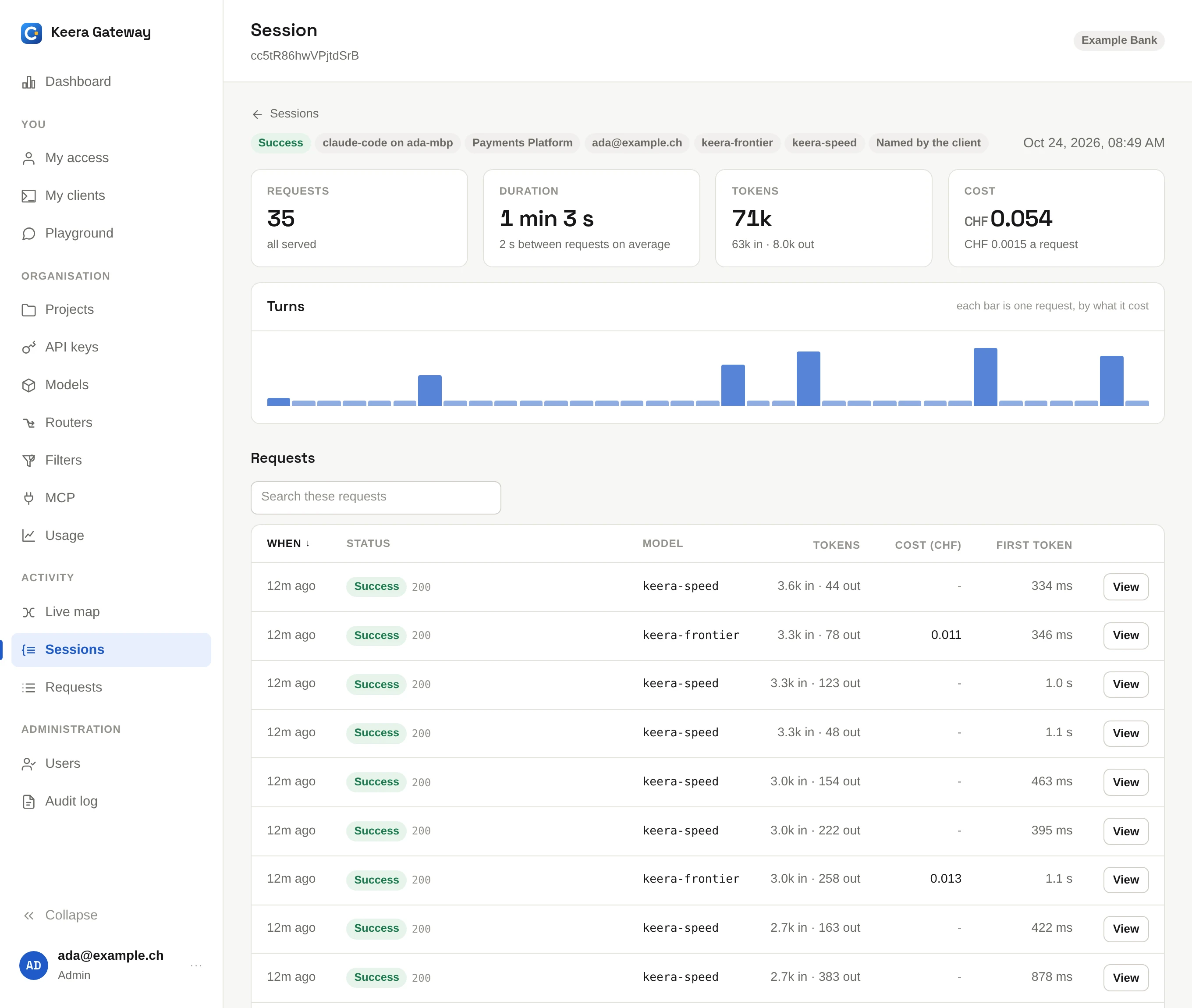Click the Payments Platform tag
Screen dimensions: 1192x1008
click(x=521, y=143)
